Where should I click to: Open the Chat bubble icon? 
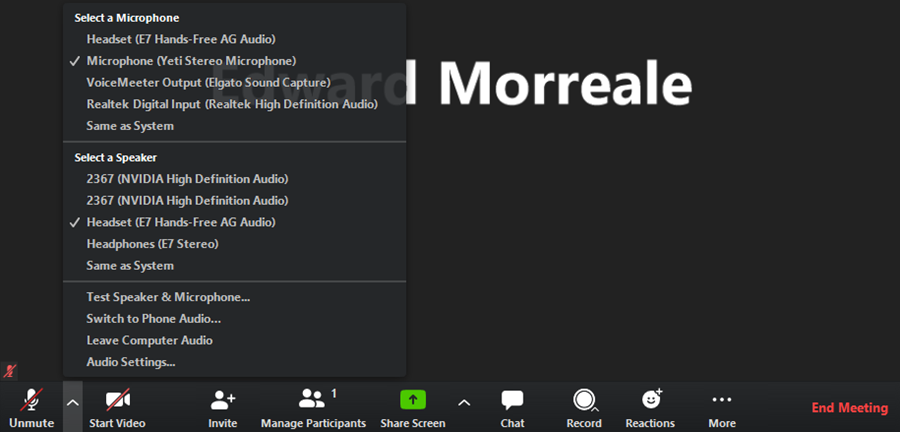tap(512, 400)
